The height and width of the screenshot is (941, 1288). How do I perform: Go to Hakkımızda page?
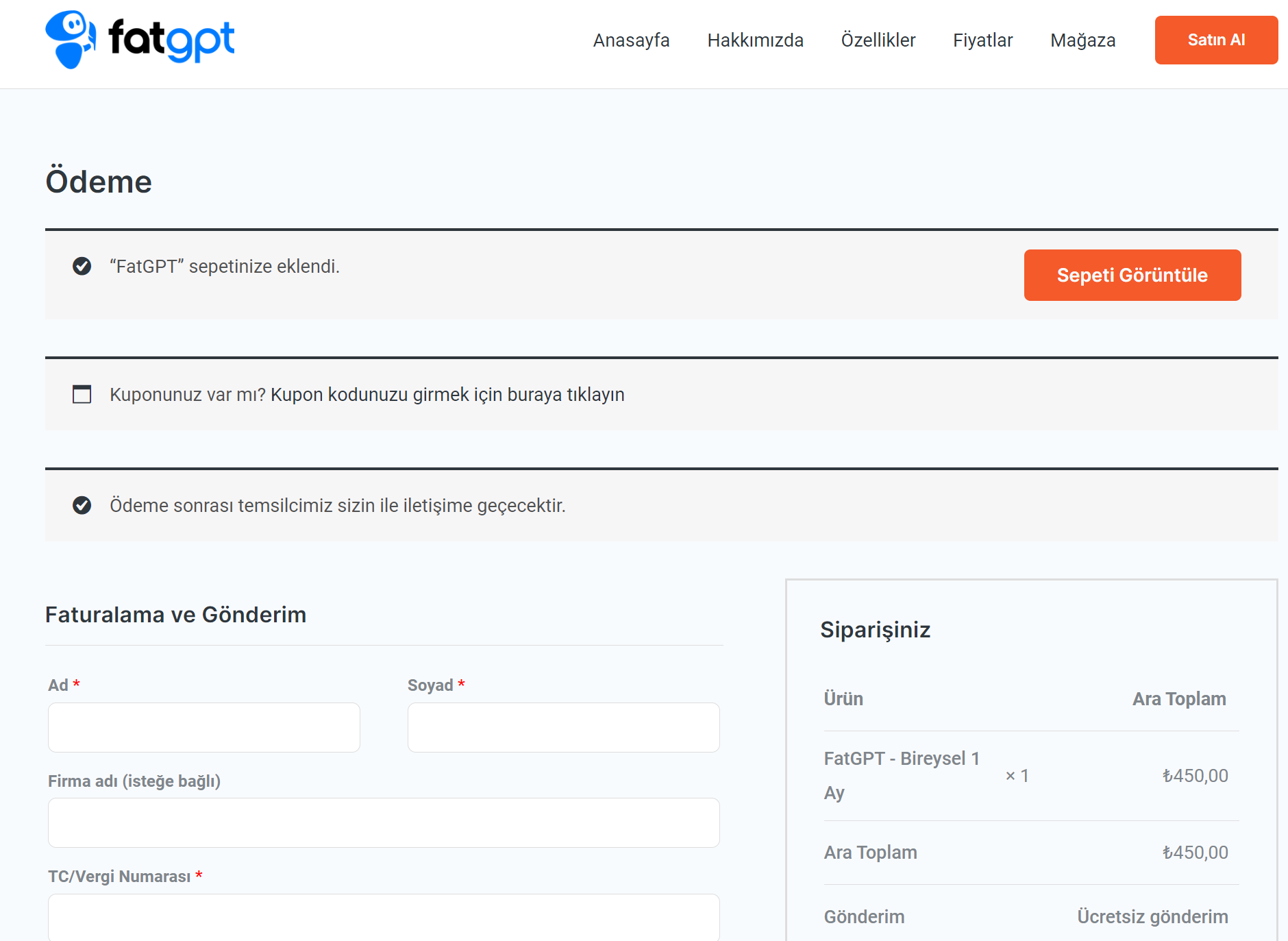coord(755,40)
